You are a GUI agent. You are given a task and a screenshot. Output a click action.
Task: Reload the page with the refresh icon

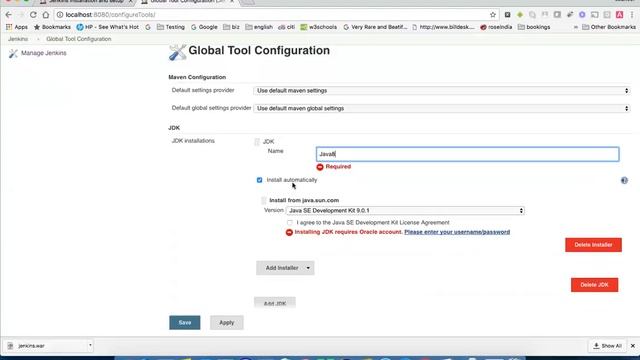[x=33, y=15]
